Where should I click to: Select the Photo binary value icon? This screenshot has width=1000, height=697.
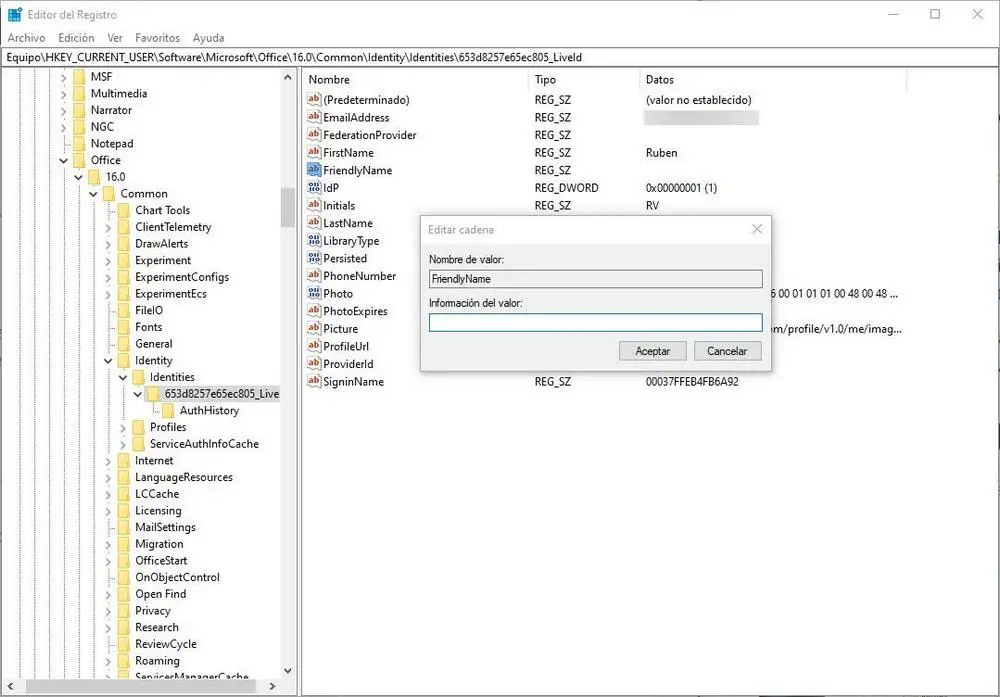click(314, 293)
